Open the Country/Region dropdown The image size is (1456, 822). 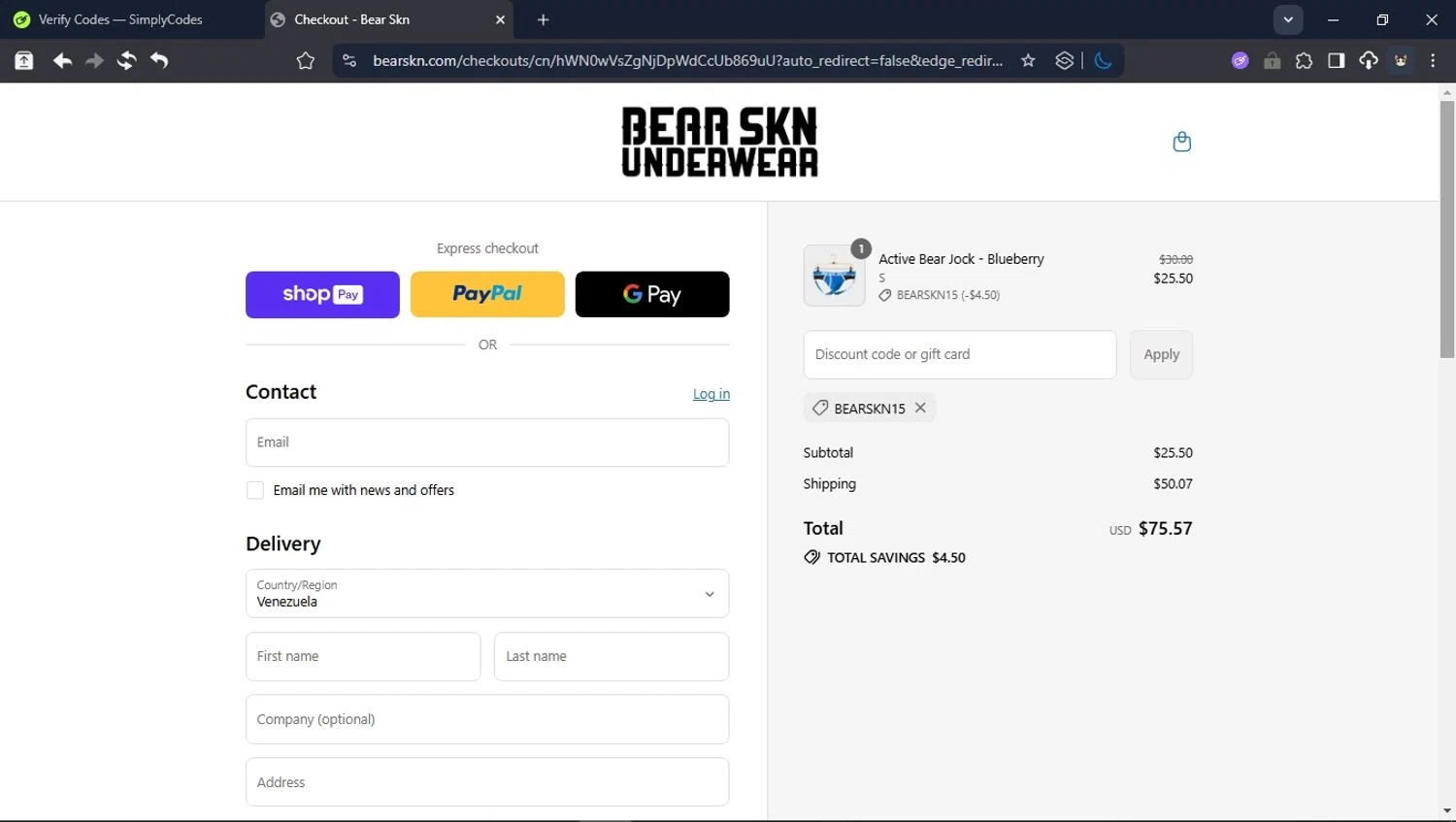pyautogui.click(x=487, y=593)
